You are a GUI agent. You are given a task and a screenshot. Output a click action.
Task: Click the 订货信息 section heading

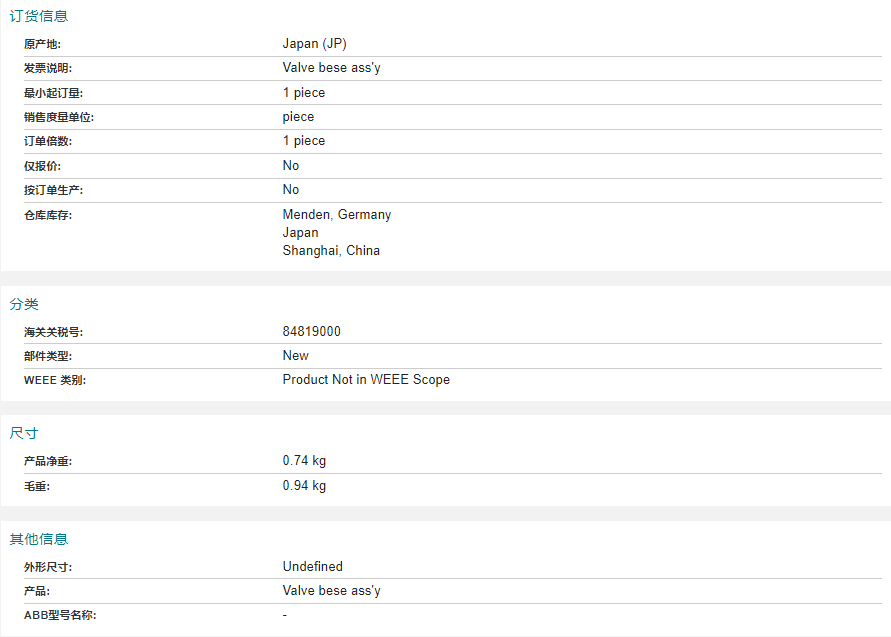39,16
